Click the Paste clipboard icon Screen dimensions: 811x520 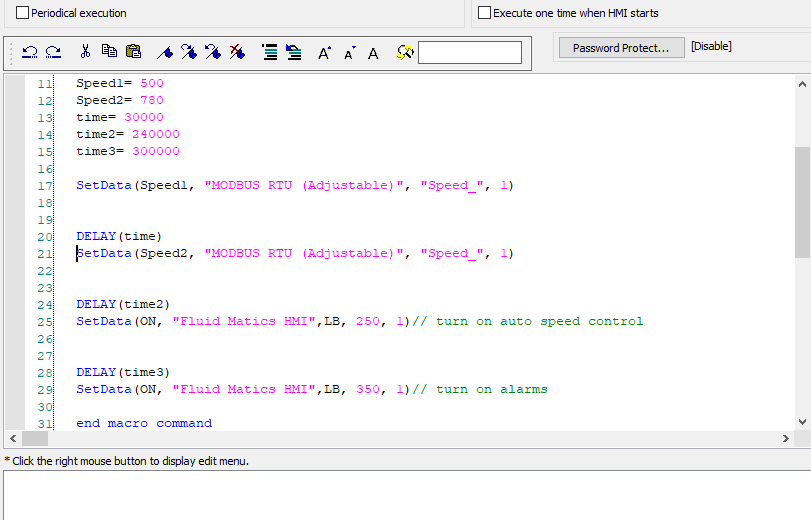coord(133,52)
